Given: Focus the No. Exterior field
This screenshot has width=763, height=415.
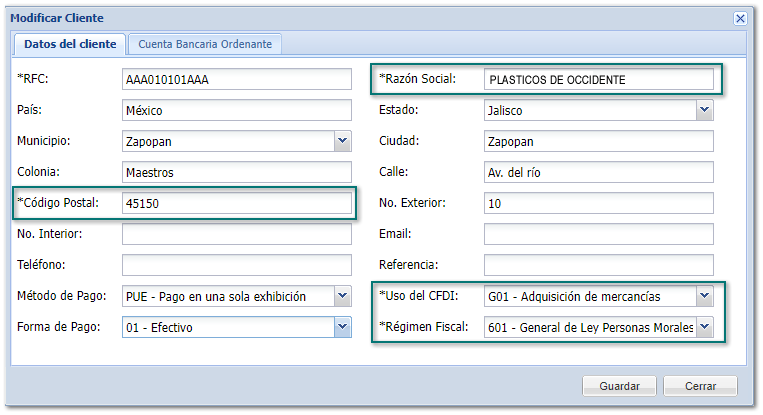Looking at the screenshot, I should coord(598,203).
